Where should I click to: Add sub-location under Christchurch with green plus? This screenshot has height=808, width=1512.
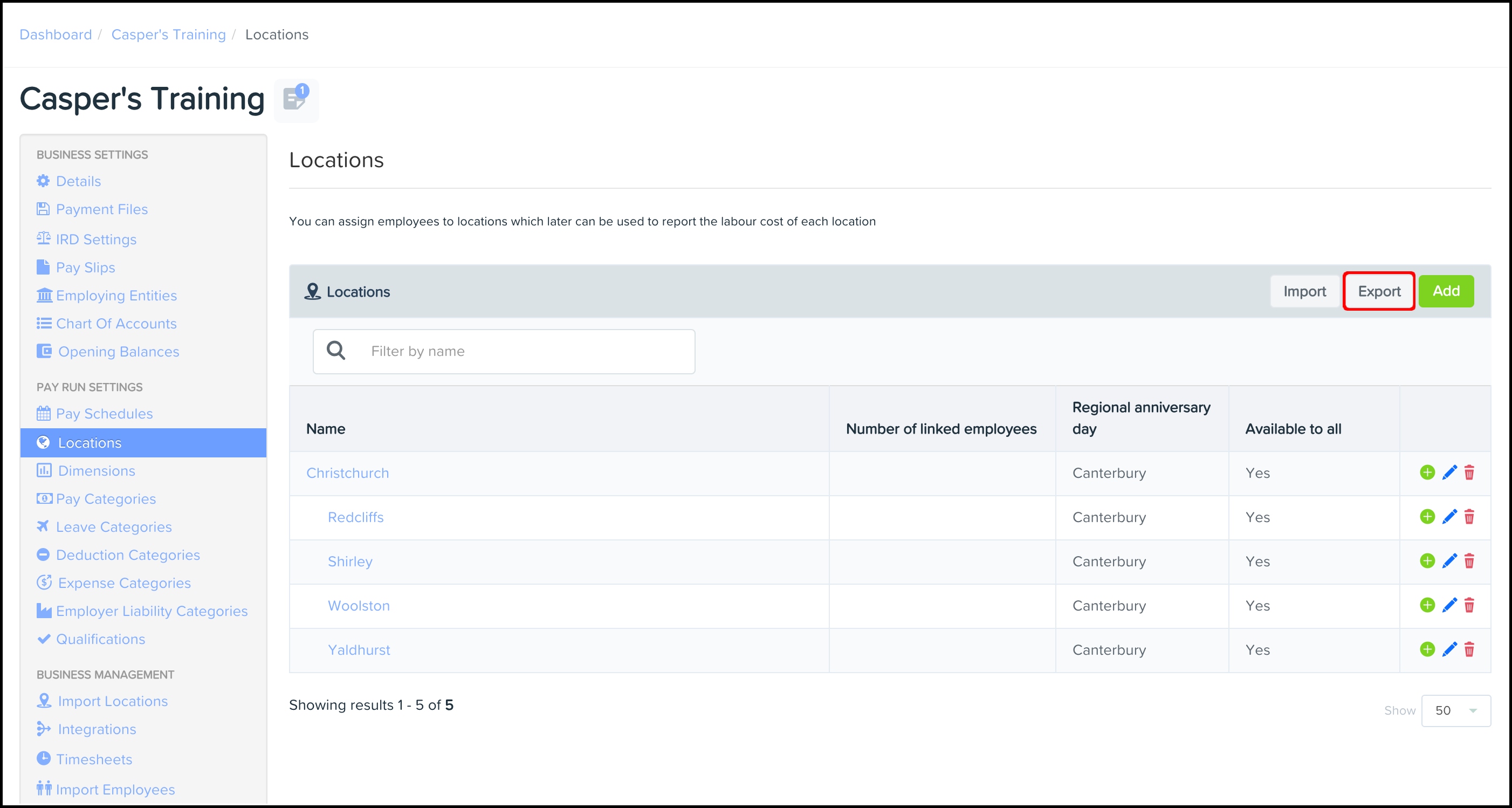click(x=1427, y=472)
